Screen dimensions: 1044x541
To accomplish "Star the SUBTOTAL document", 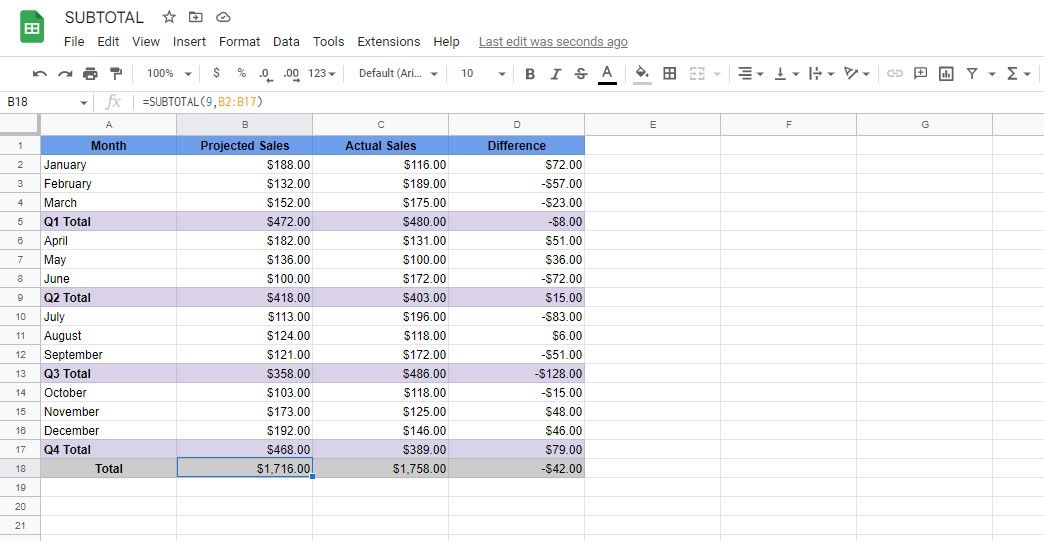I will point(169,17).
